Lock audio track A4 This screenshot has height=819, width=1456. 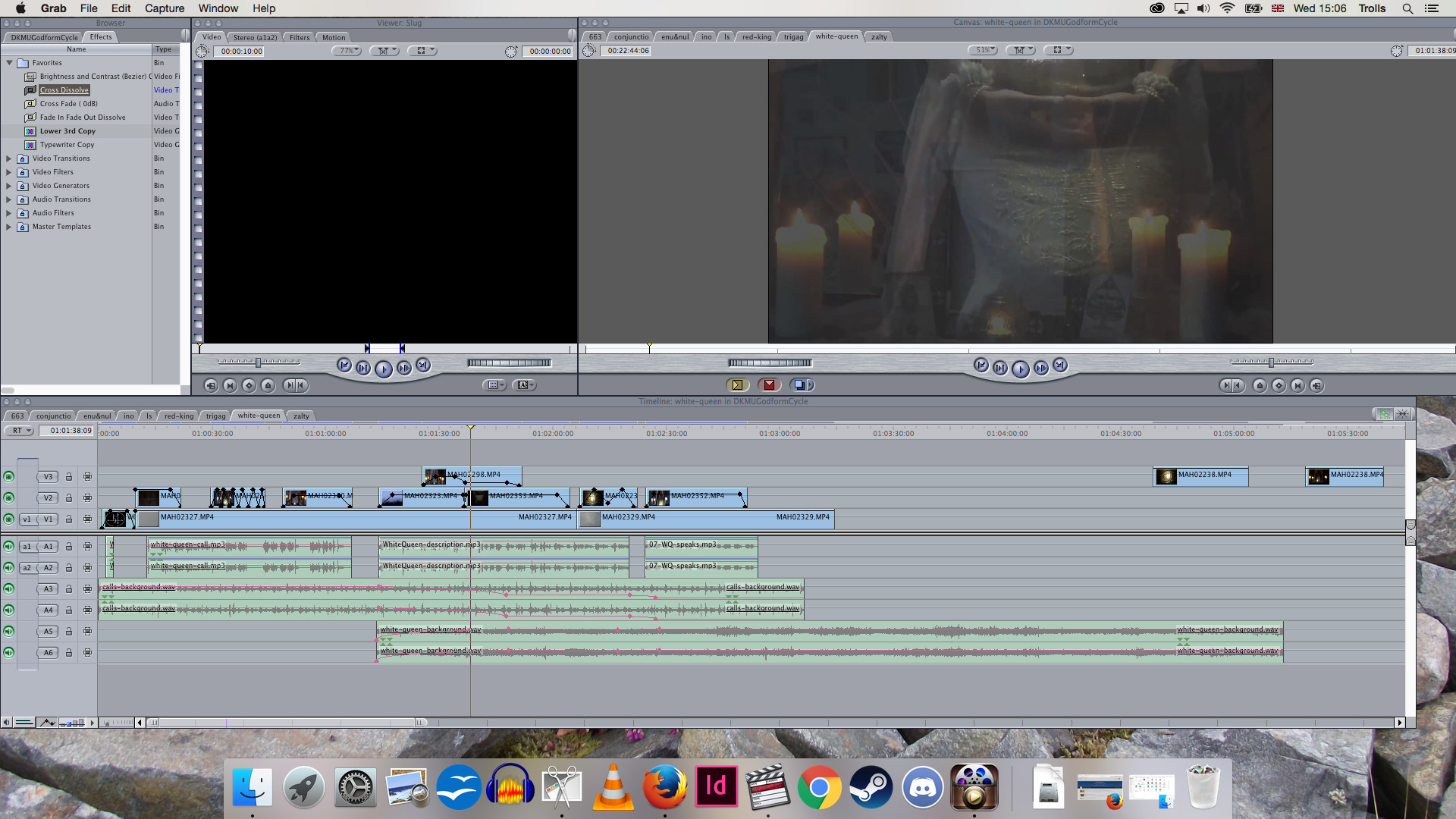click(68, 610)
